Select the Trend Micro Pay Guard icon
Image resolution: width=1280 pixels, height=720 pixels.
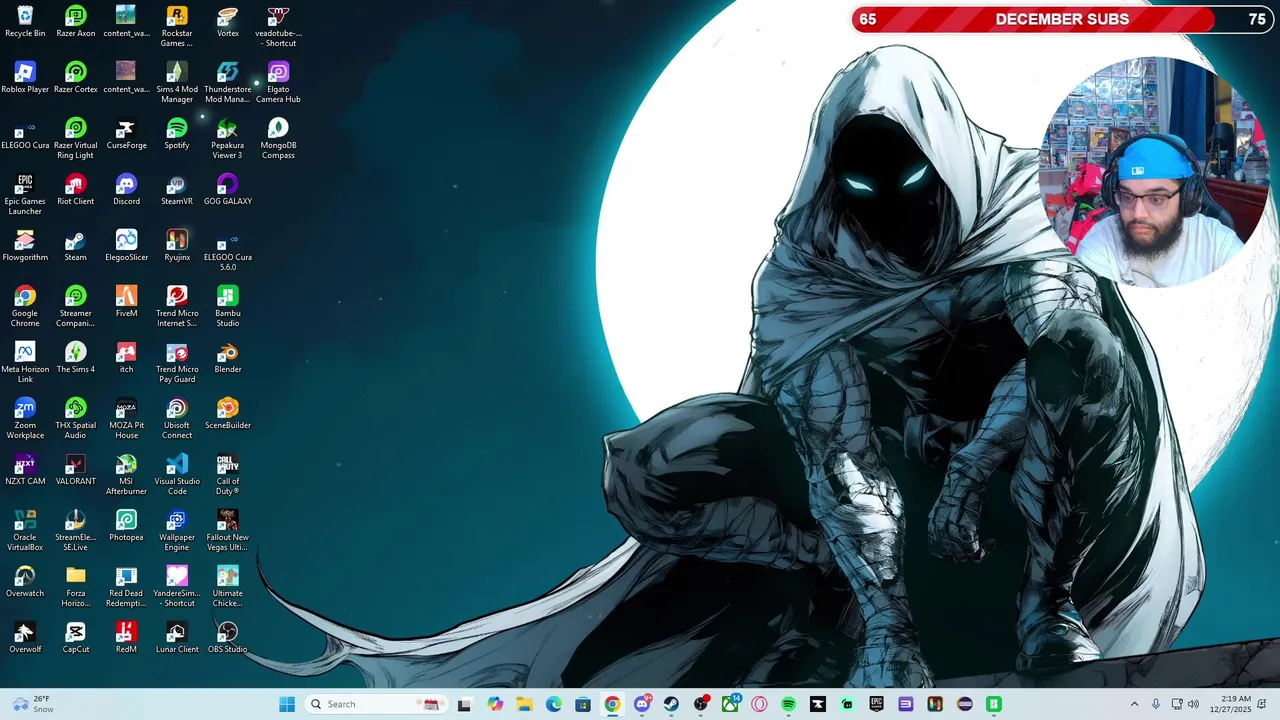coord(177,363)
